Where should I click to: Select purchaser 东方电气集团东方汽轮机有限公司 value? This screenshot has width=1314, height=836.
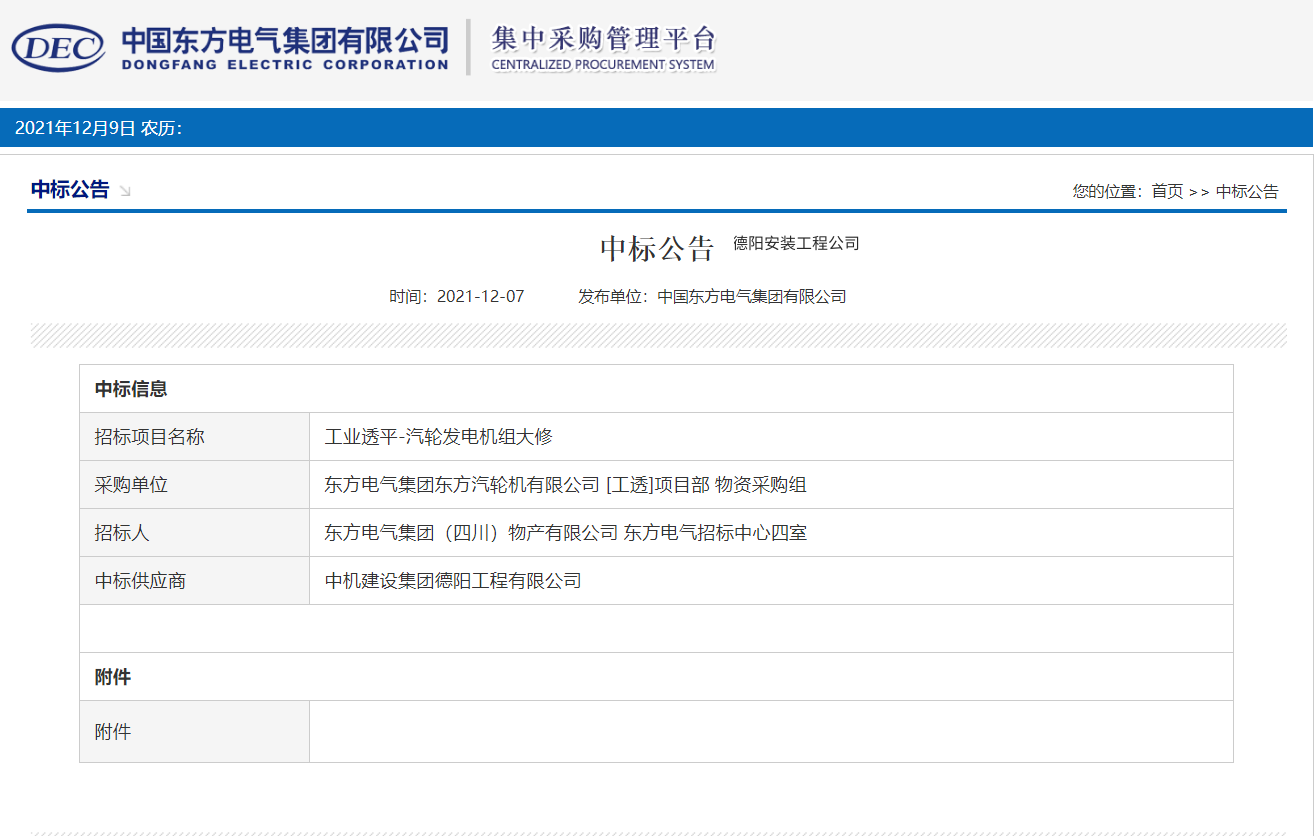(x=566, y=485)
